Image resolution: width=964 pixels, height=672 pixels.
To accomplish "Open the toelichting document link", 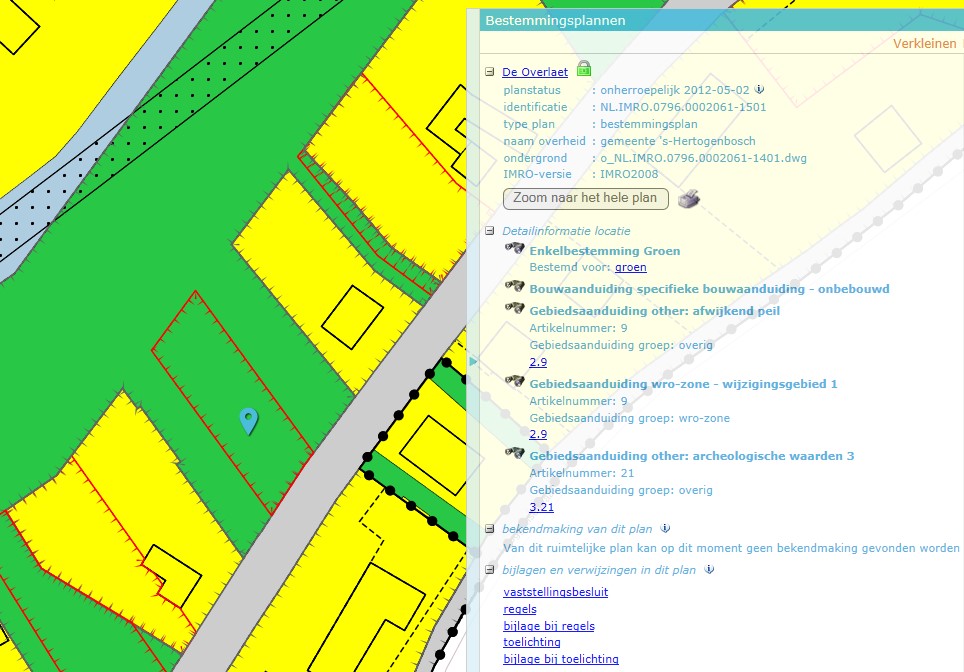I will pos(532,642).
